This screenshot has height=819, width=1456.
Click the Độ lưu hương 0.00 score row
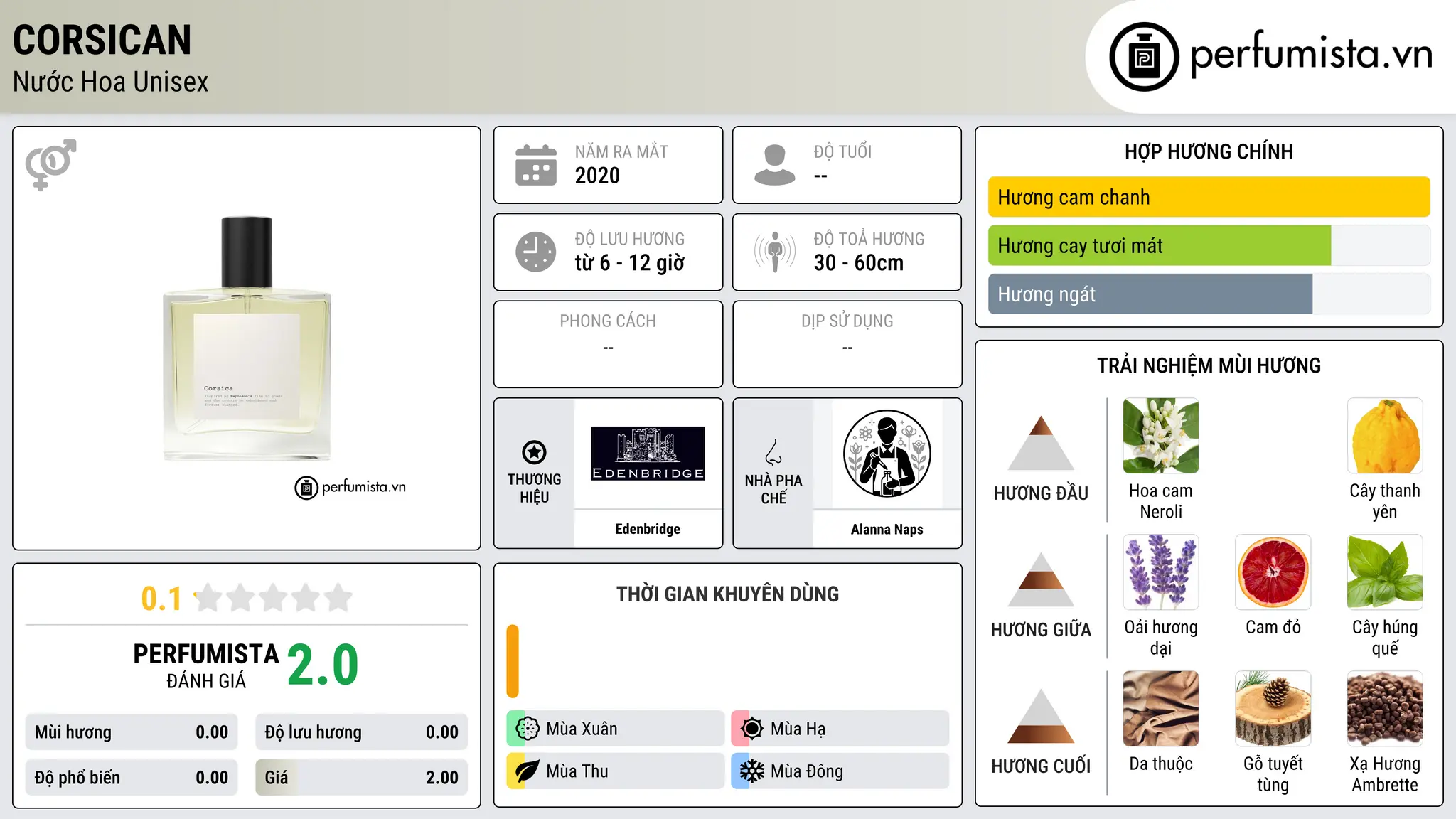coord(361,732)
